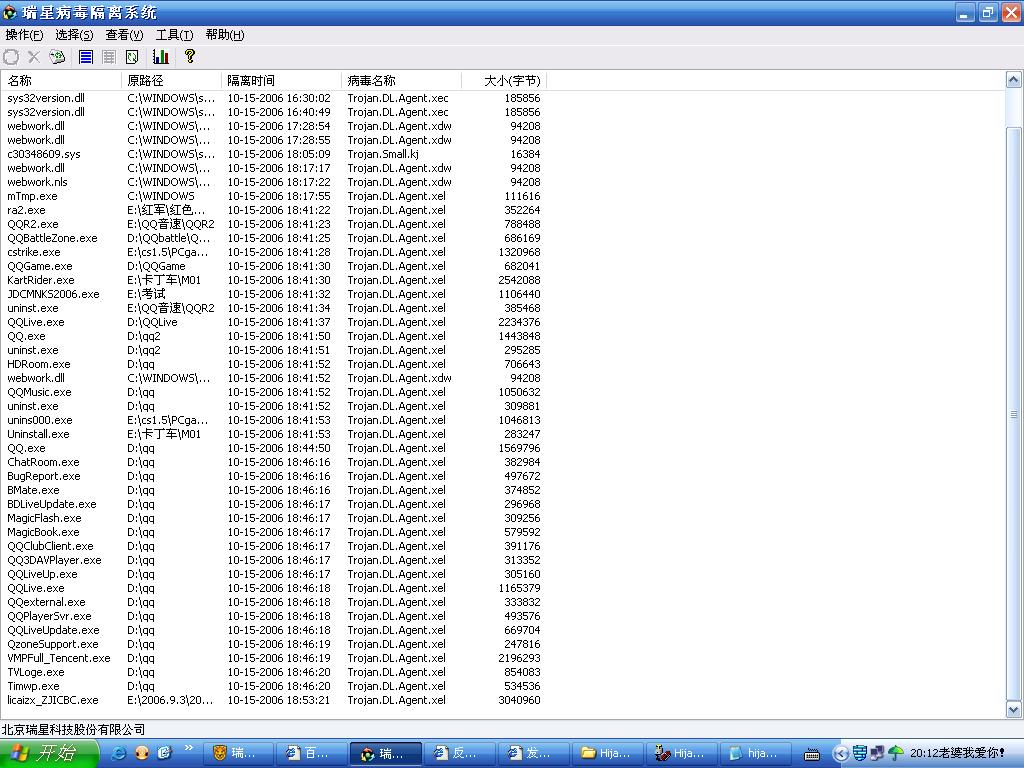Image resolution: width=1024 pixels, height=768 pixels.
Task: Select QQBattleZone.exe in the list
Action: coord(274,238)
